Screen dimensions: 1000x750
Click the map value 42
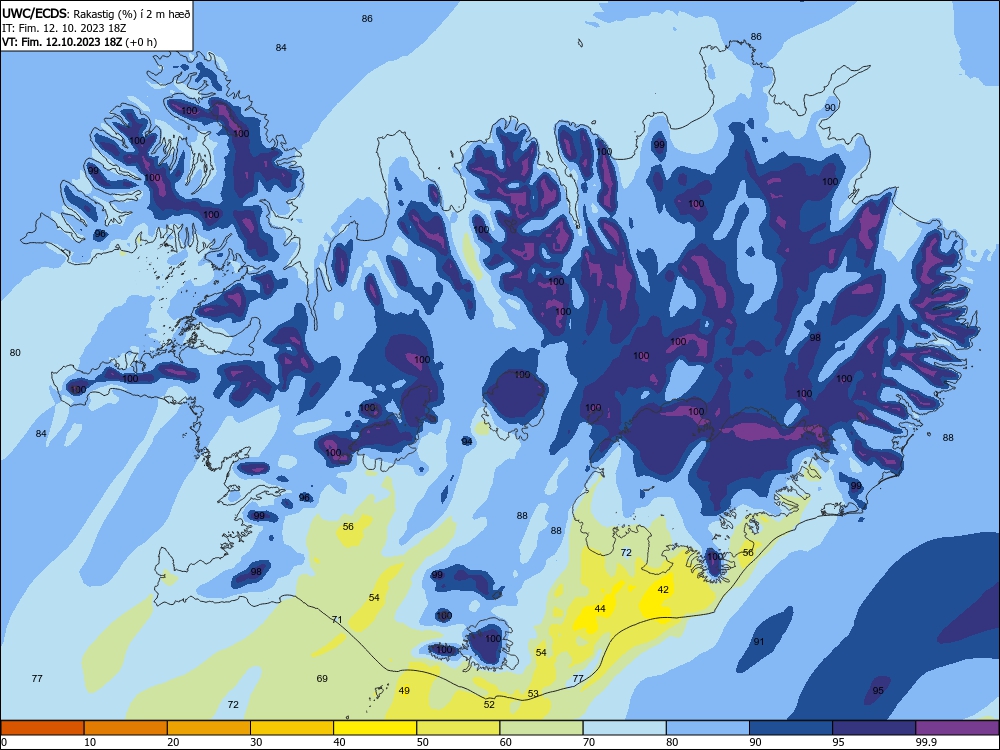pyautogui.click(x=663, y=589)
